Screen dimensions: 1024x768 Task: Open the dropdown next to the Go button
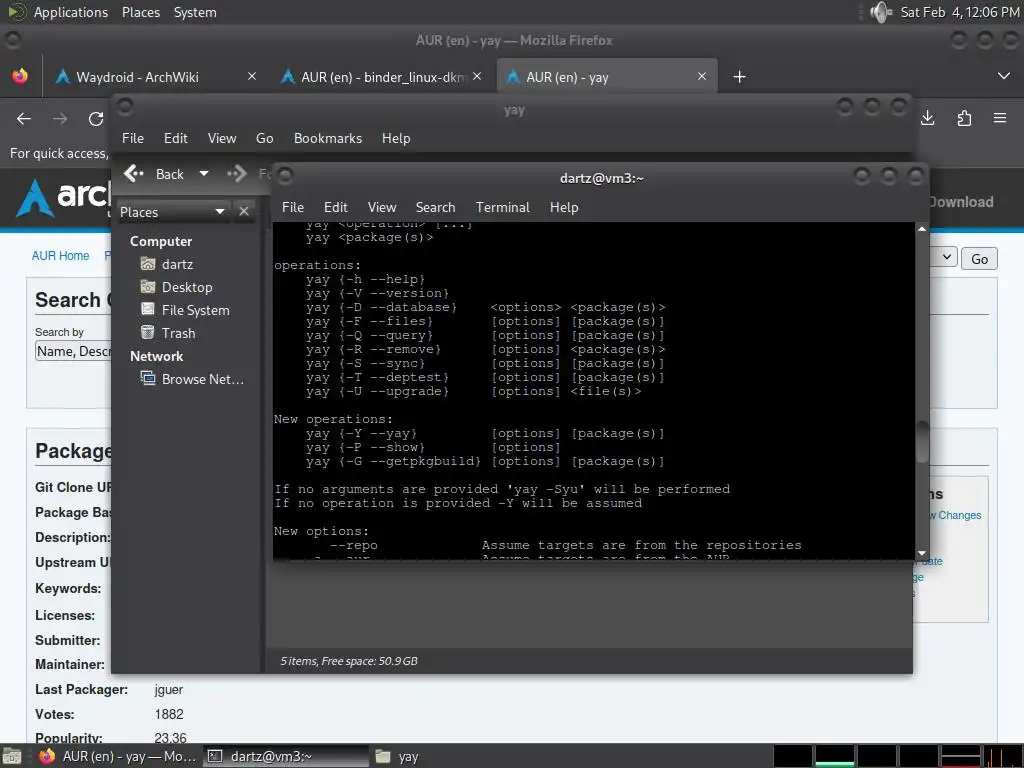click(x=946, y=257)
